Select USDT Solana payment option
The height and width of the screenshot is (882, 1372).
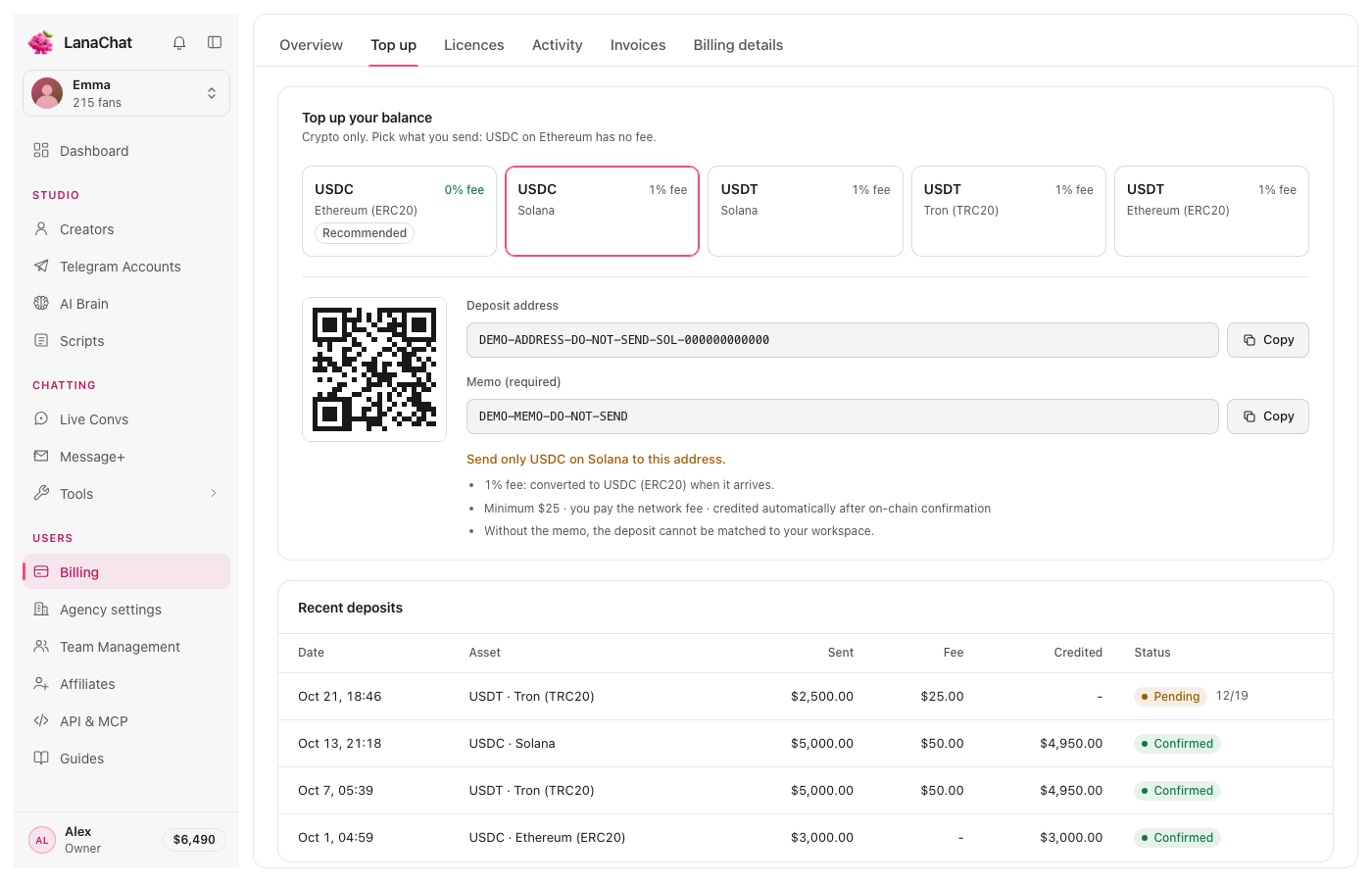806,211
